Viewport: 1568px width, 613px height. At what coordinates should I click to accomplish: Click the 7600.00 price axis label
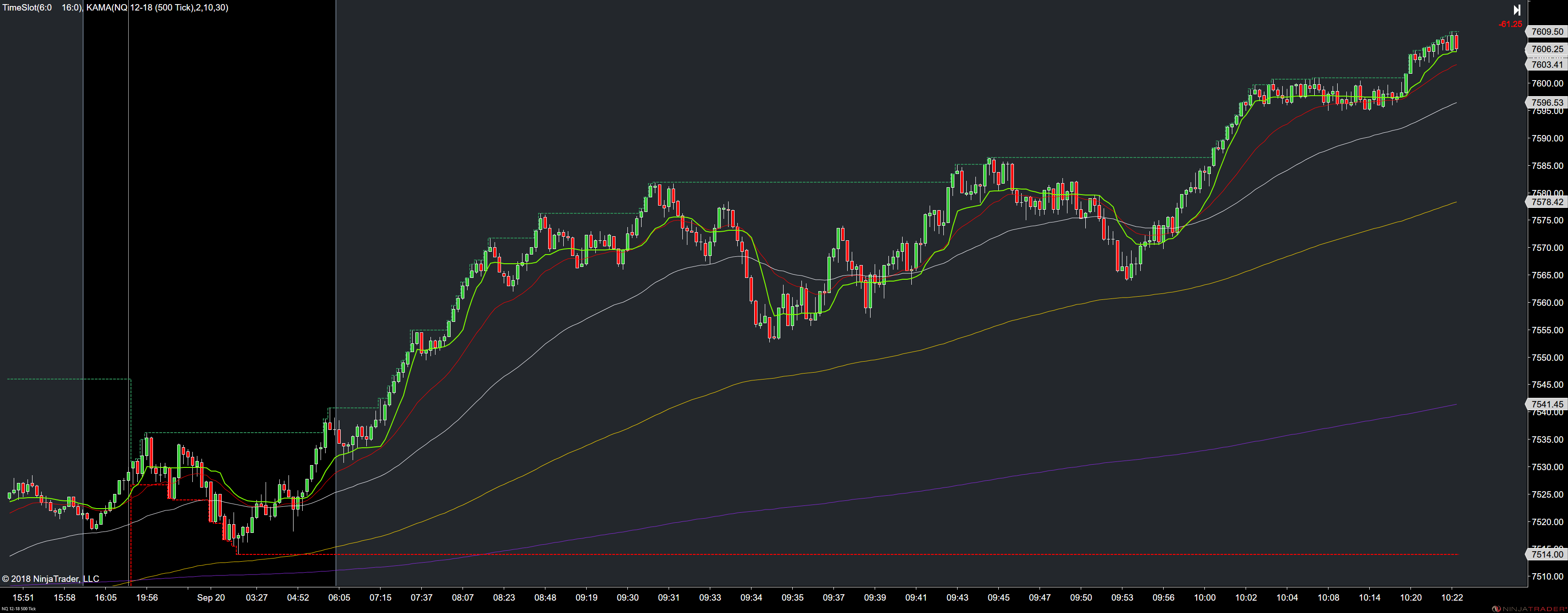click(1547, 83)
